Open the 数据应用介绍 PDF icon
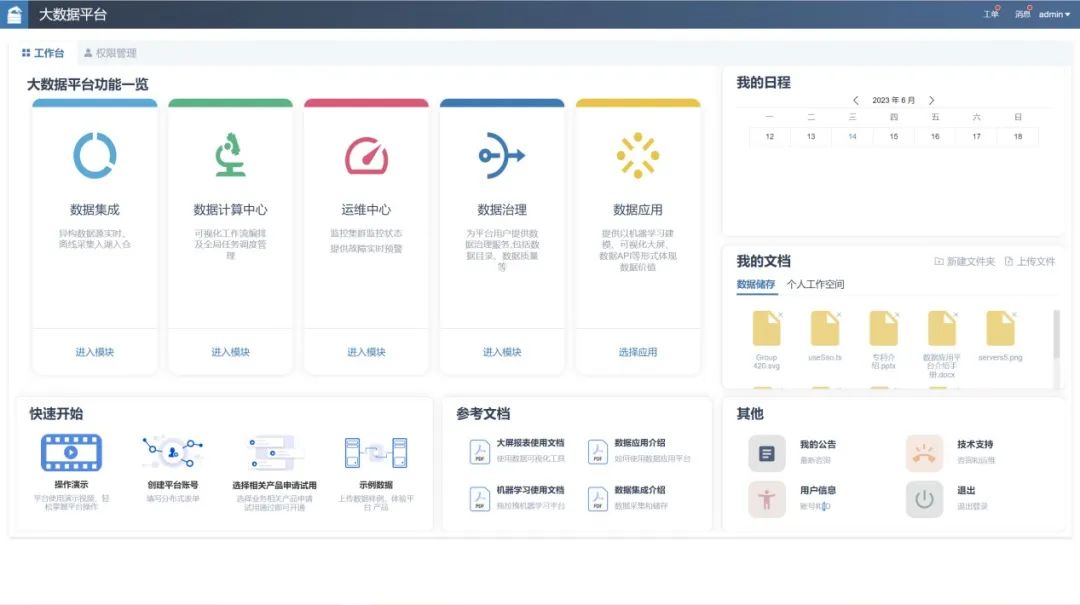 [x=597, y=452]
